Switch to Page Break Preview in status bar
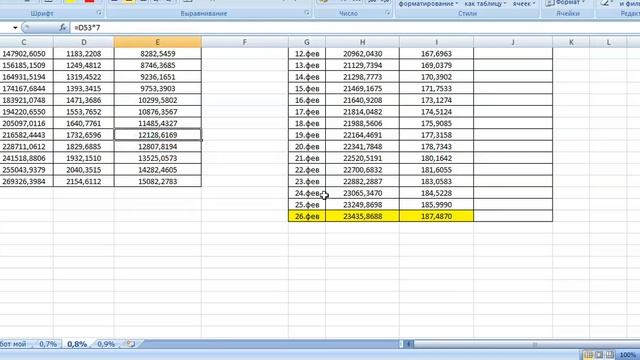Viewport: 640px width, 360px height. (609, 355)
